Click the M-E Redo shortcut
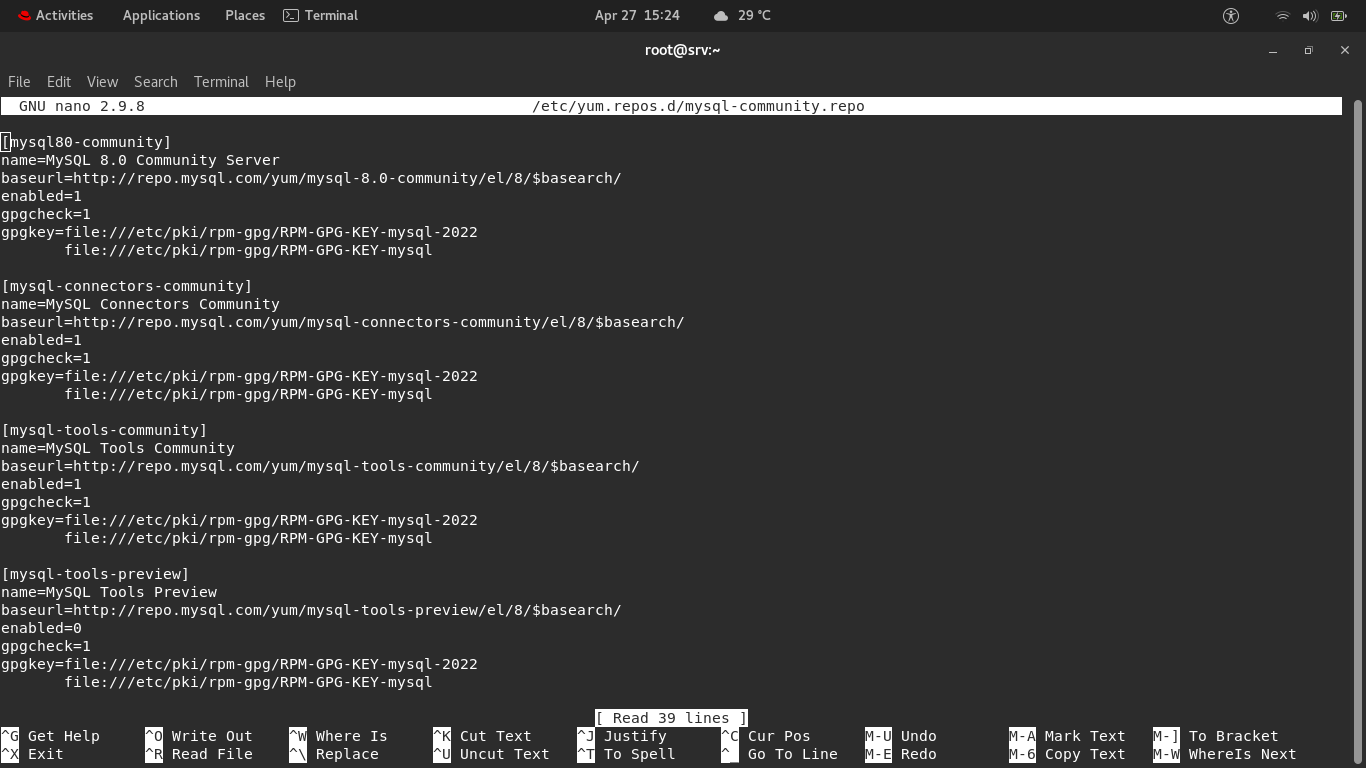 [901, 754]
